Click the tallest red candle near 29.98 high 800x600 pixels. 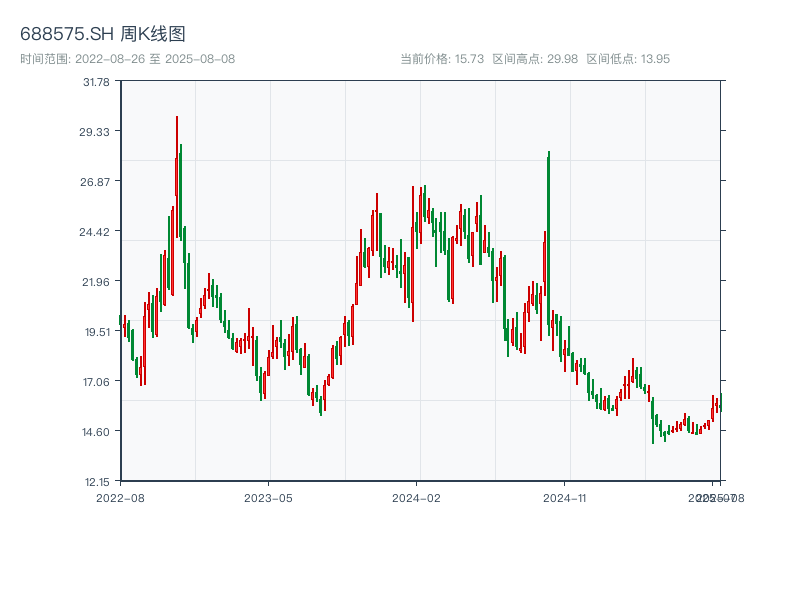pos(177,177)
